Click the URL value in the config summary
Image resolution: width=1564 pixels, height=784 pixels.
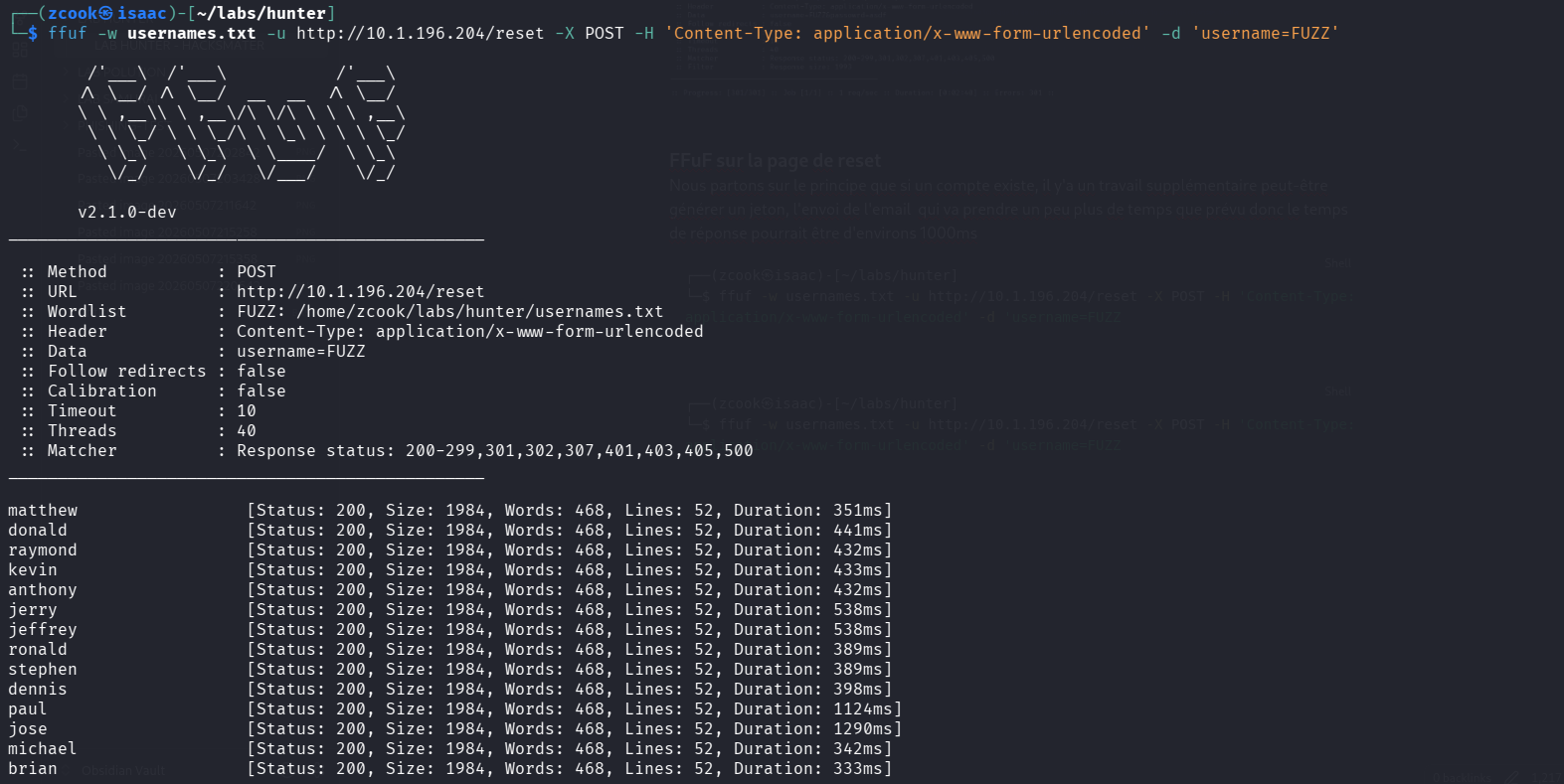361,292
